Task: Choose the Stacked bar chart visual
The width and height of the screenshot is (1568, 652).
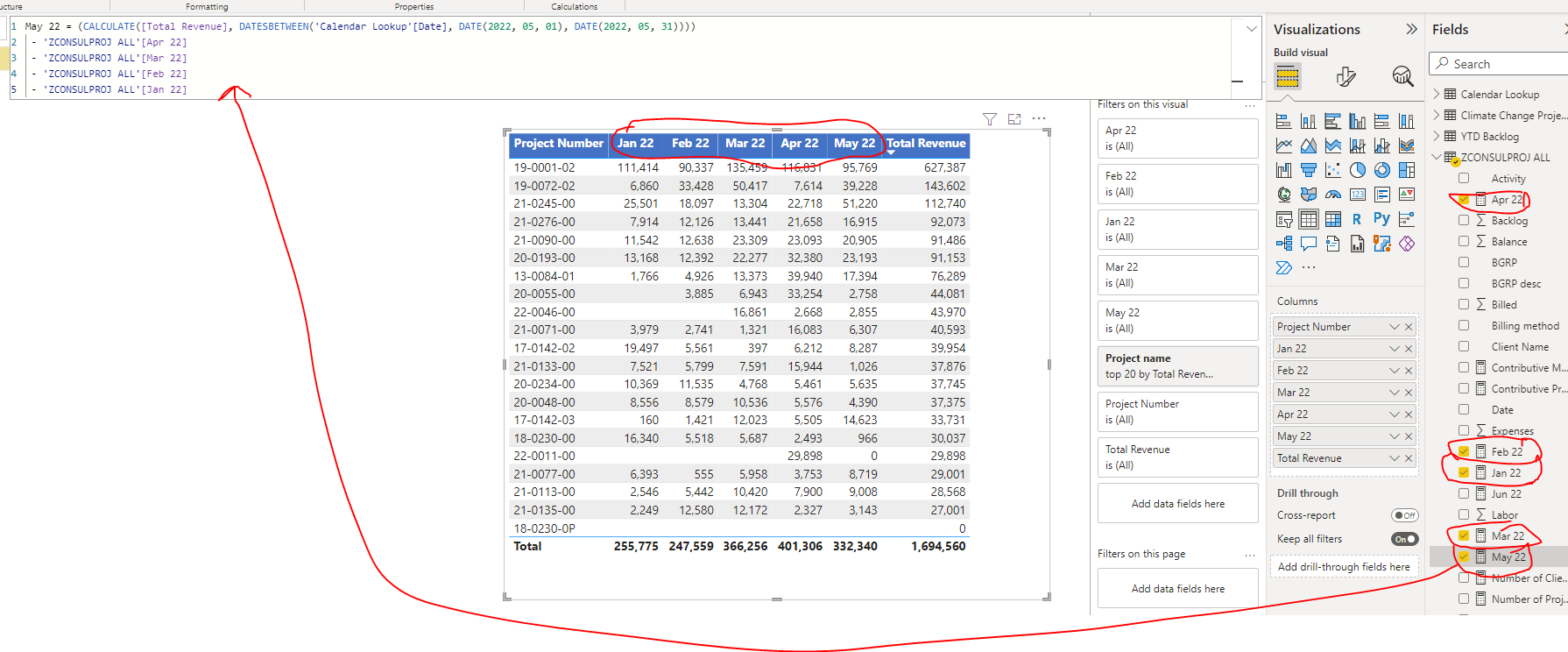Action: 1284,122
